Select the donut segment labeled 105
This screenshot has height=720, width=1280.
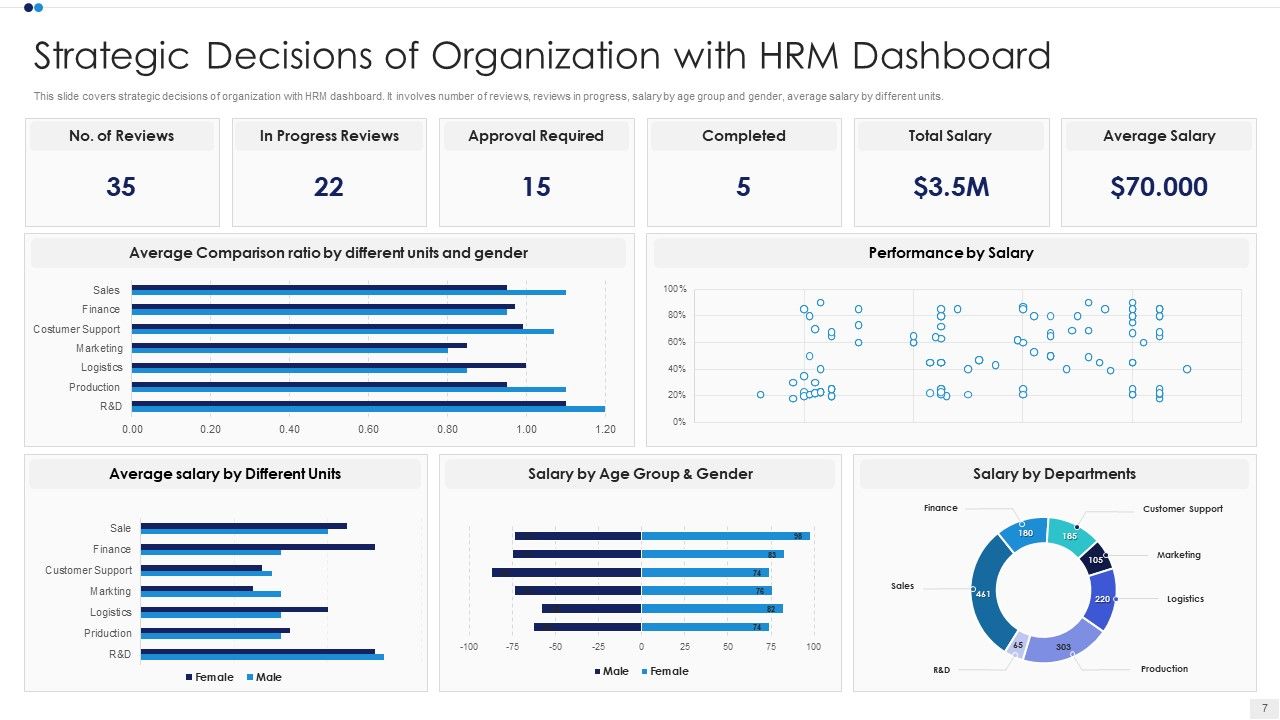pyautogui.click(x=1097, y=558)
